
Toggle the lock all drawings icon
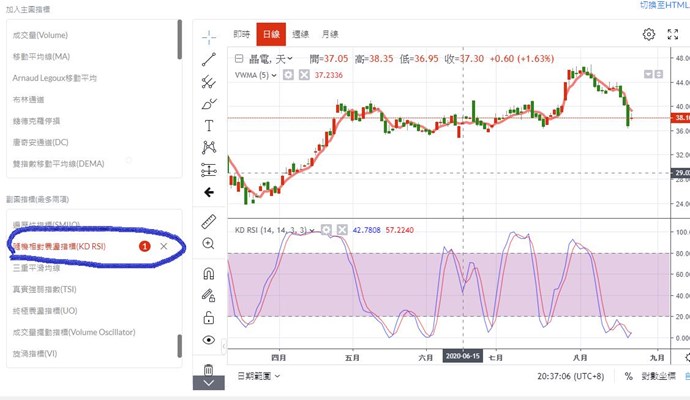(x=209, y=318)
